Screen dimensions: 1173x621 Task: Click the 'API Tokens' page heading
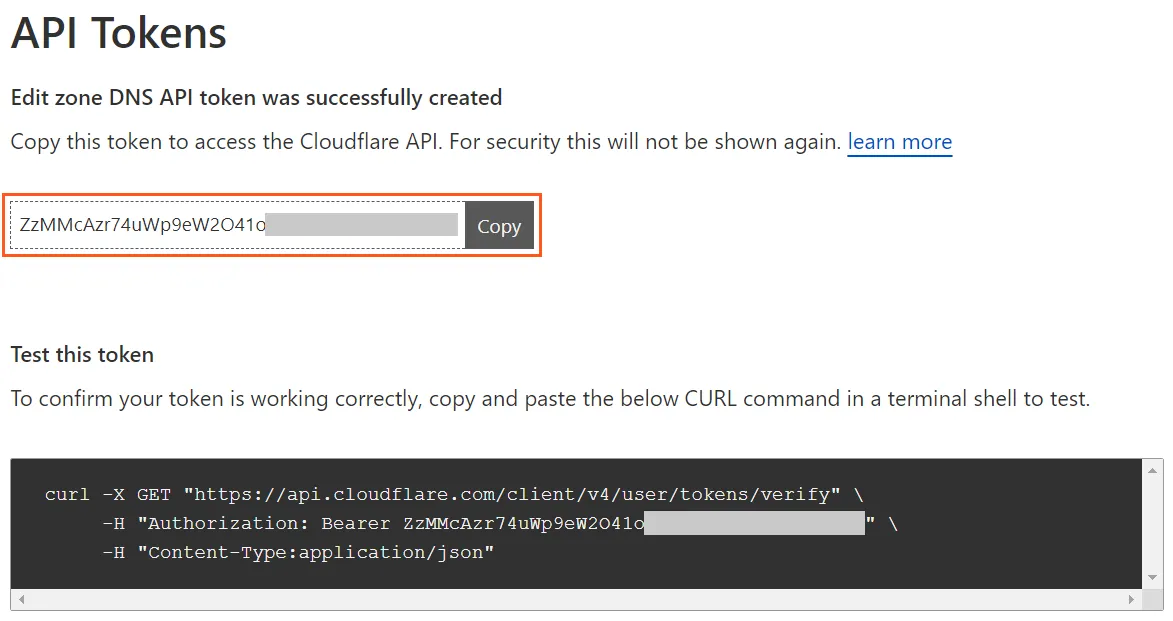[x=117, y=33]
